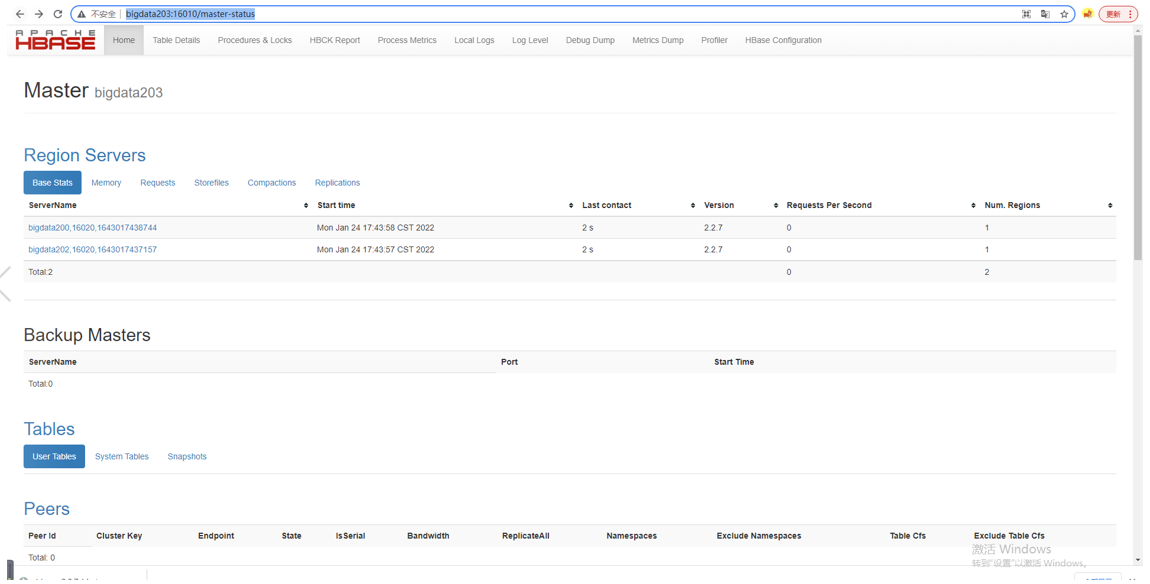Select the Base Stats tab
Screen dimensions: 1150x584
[x=53, y=183]
